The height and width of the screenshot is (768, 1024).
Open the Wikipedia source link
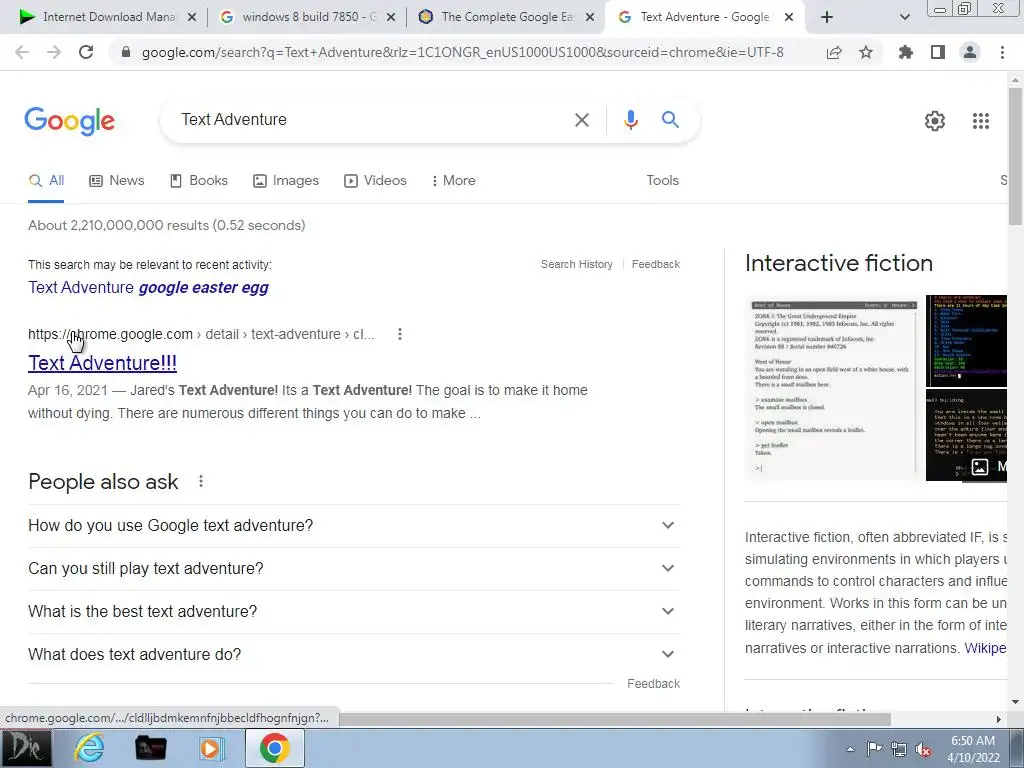[985, 648]
